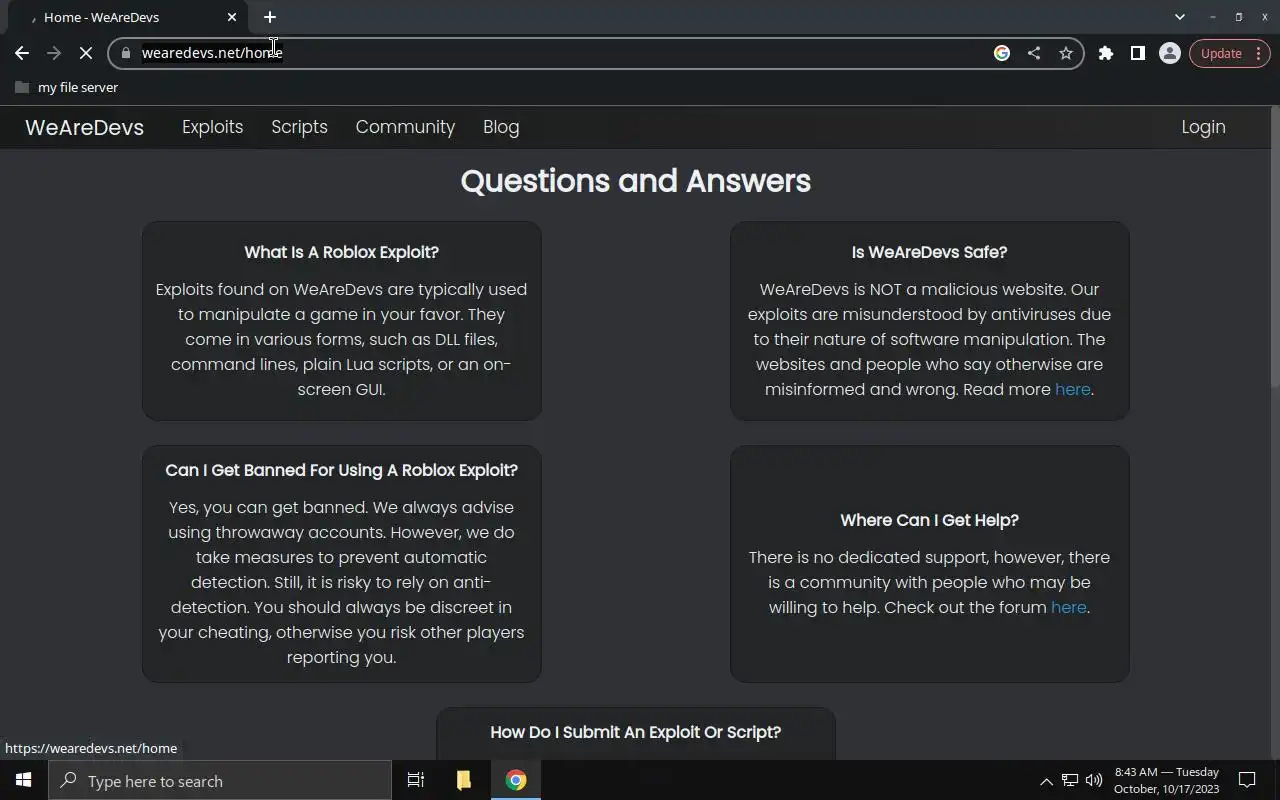Follow the 'here' link in Is WeAreDevs Safe
The width and height of the screenshot is (1280, 800).
pos(1072,389)
